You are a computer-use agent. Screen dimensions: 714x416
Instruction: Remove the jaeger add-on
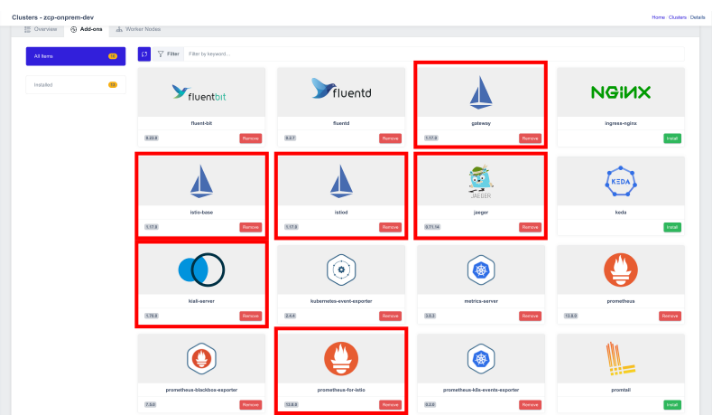click(530, 227)
